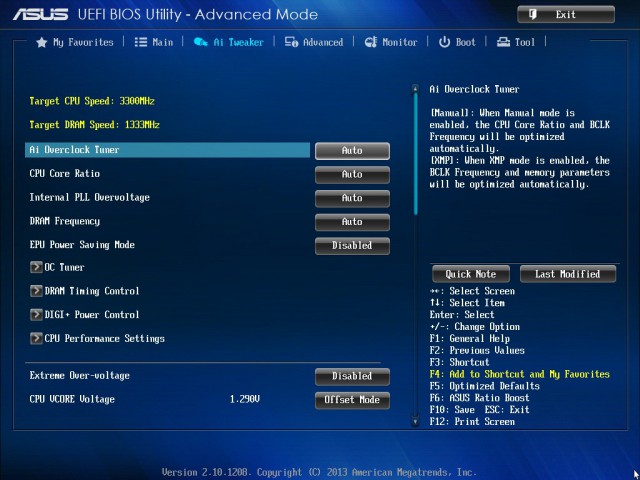Click arrow icon beside OC Tuner
Image resolution: width=640 pixels, height=480 pixels.
36,267
